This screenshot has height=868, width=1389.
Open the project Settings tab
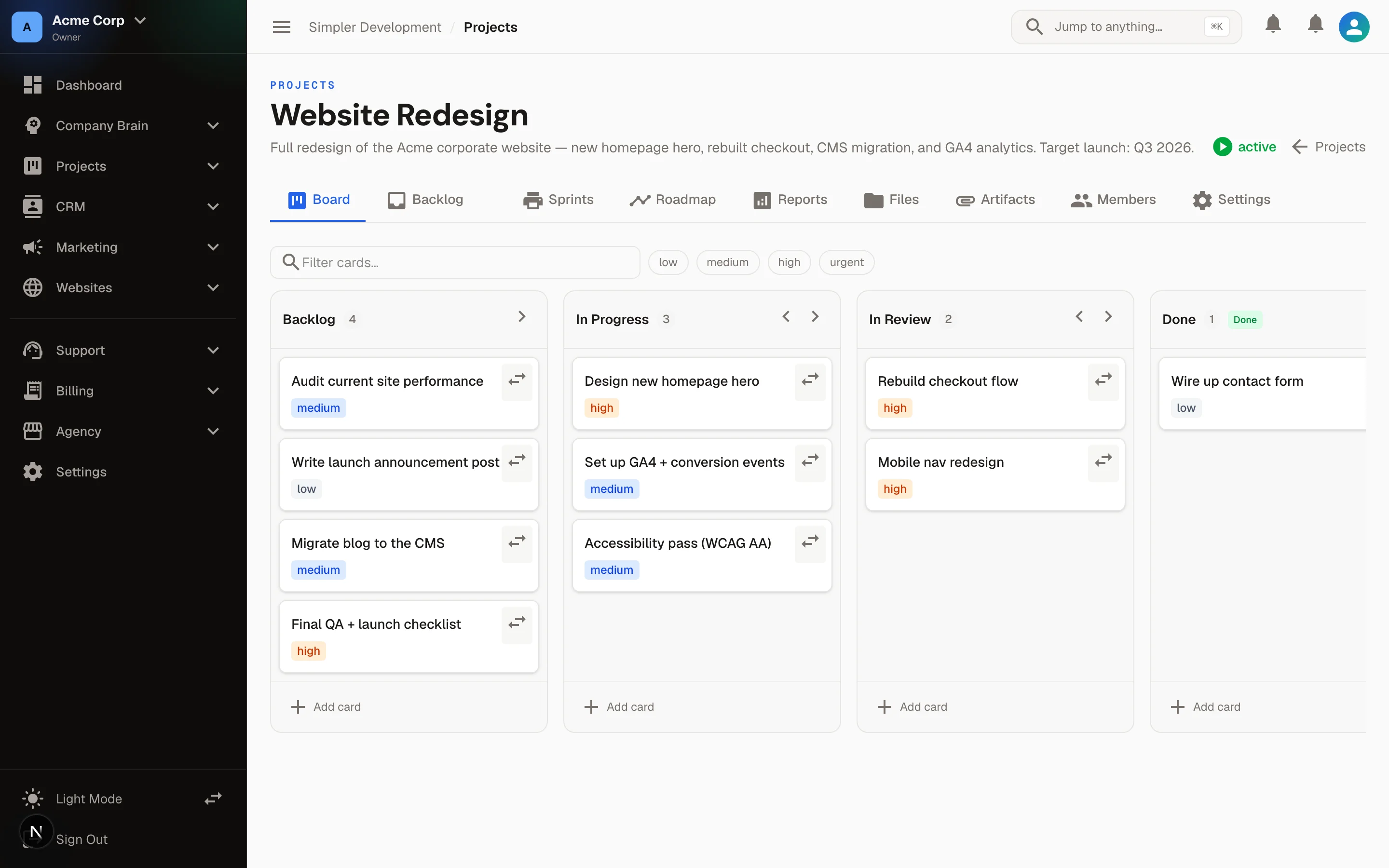pyautogui.click(x=1232, y=200)
